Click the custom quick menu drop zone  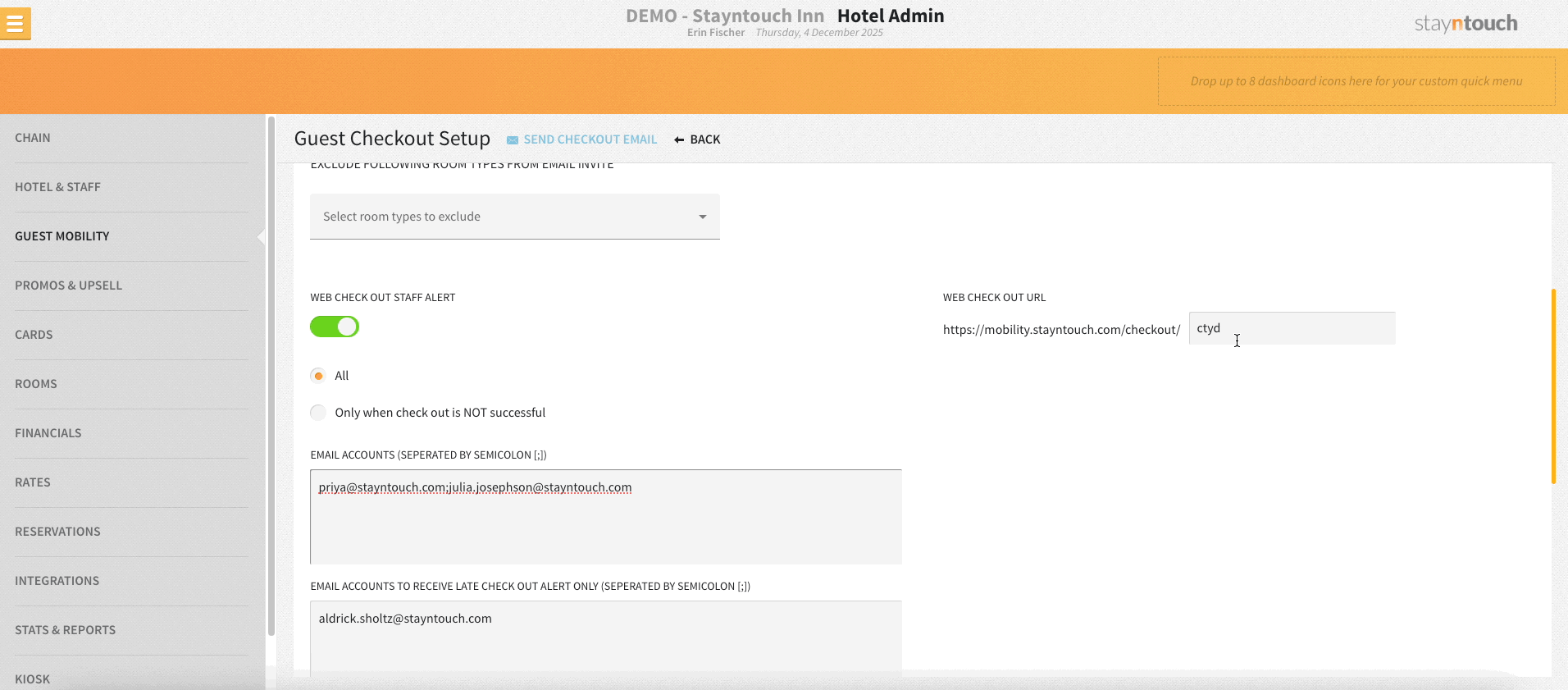[1356, 81]
